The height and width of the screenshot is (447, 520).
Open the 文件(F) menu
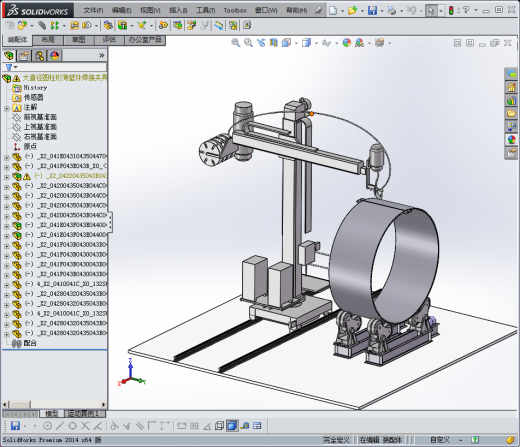coord(93,11)
